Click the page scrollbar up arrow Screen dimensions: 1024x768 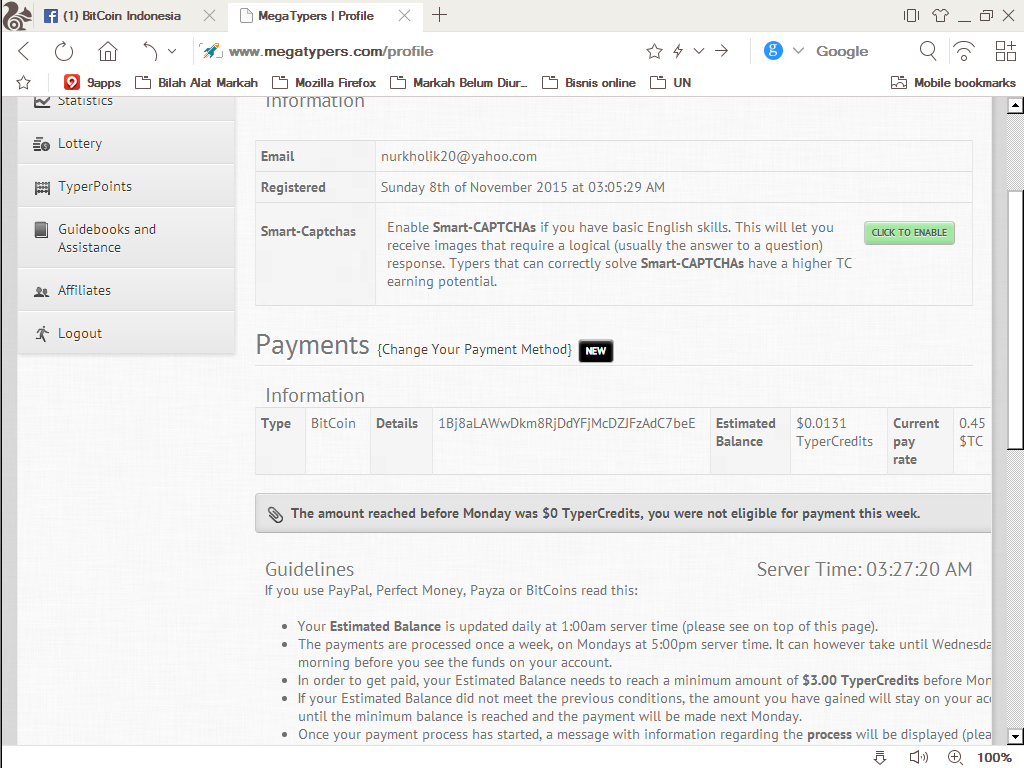[1015, 106]
